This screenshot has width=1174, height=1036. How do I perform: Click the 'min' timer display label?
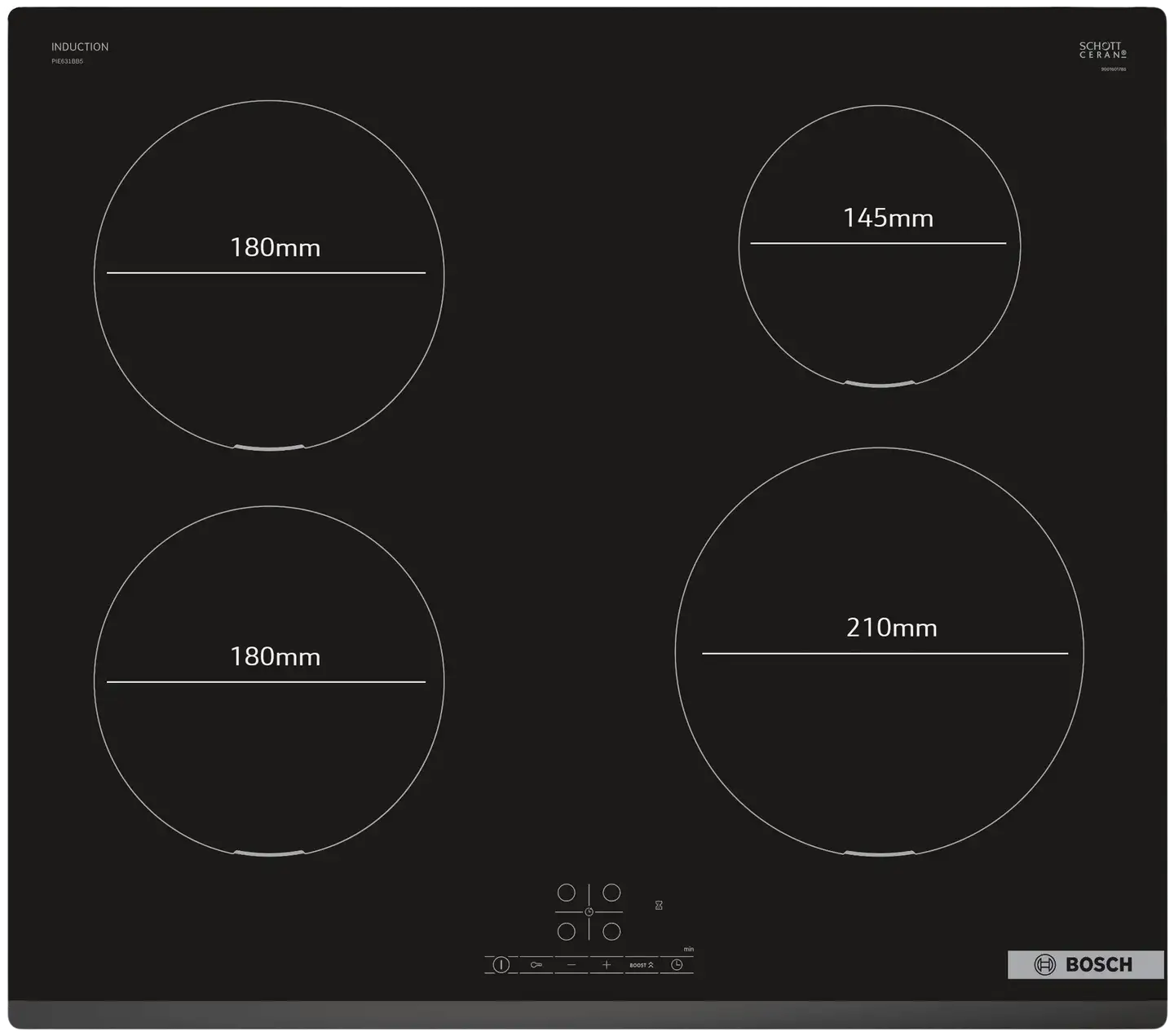click(x=689, y=950)
